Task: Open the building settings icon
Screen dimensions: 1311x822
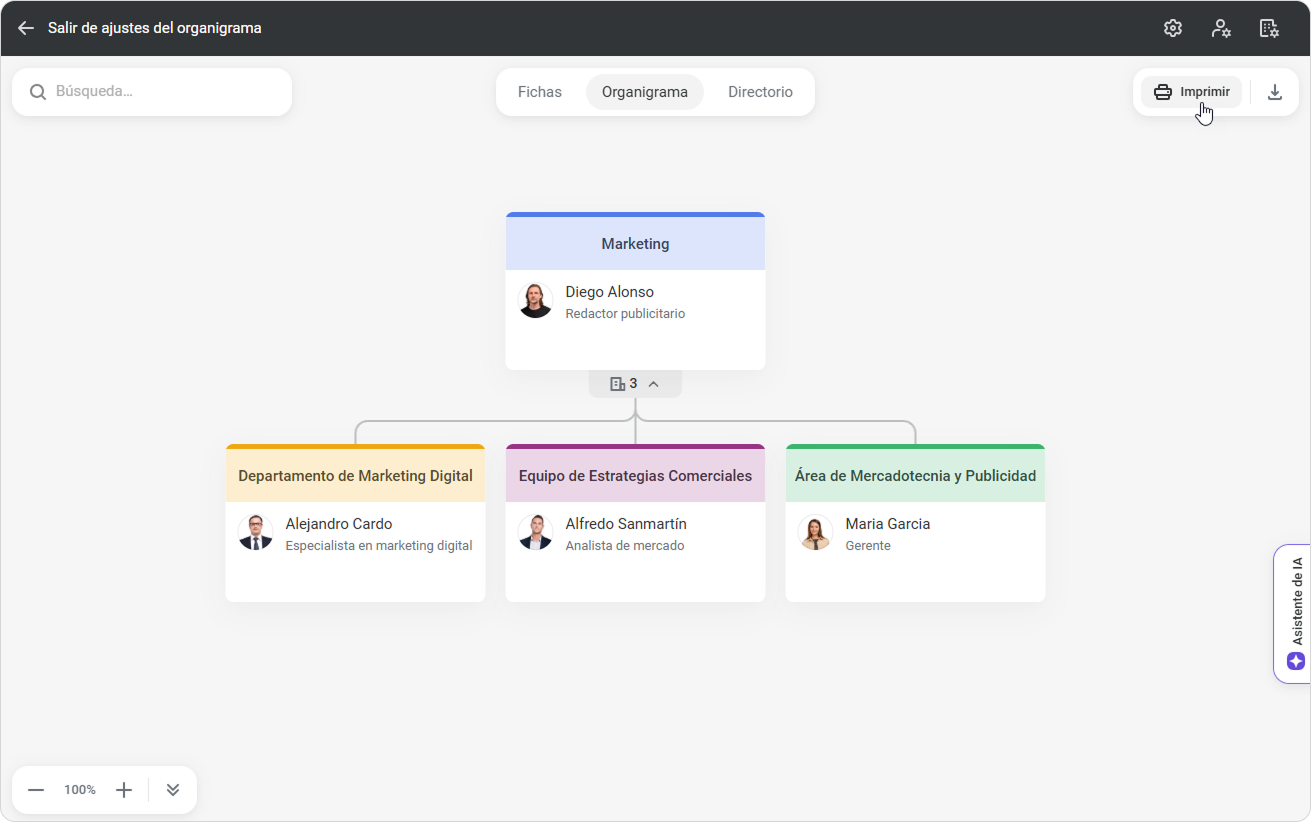Action: pyautogui.click(x=1269, y=28)
